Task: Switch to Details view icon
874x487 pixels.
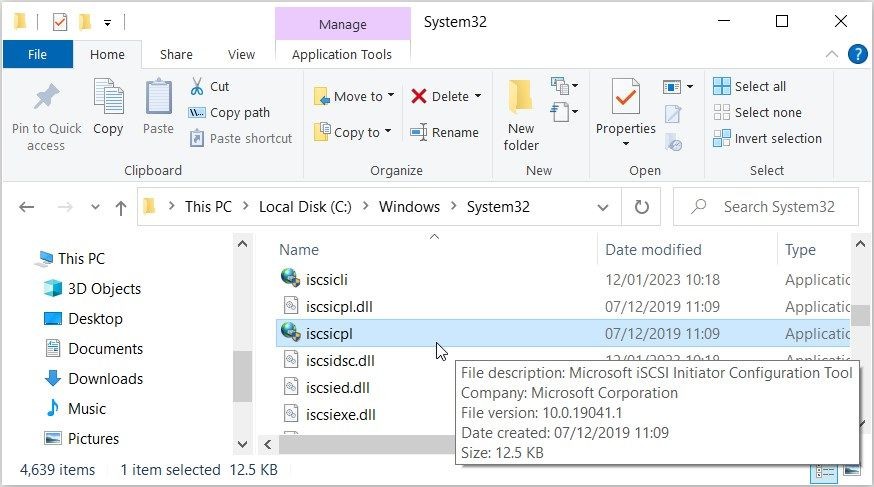Action: (825, 472)
